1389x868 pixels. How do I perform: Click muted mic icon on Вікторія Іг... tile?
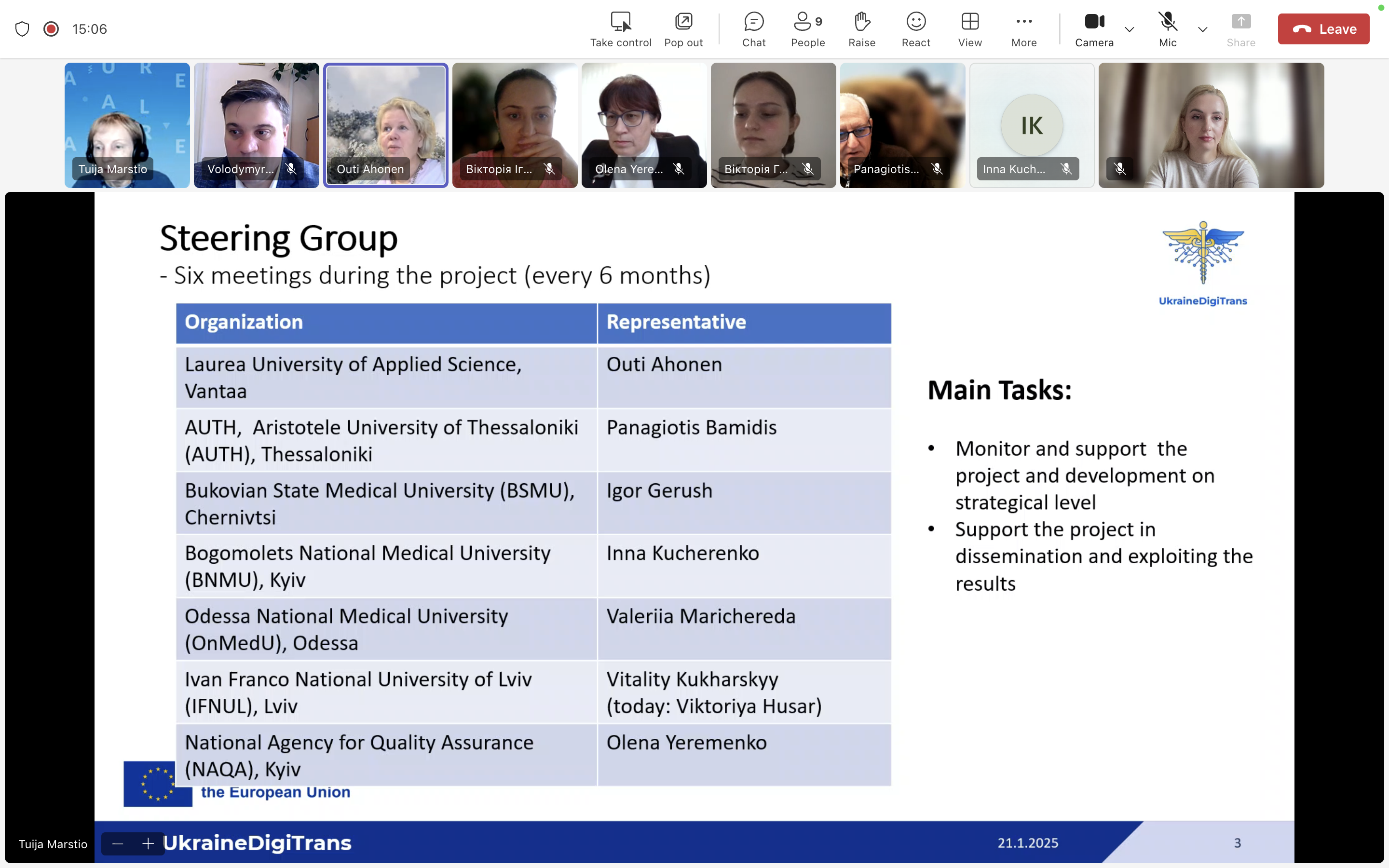549,169
